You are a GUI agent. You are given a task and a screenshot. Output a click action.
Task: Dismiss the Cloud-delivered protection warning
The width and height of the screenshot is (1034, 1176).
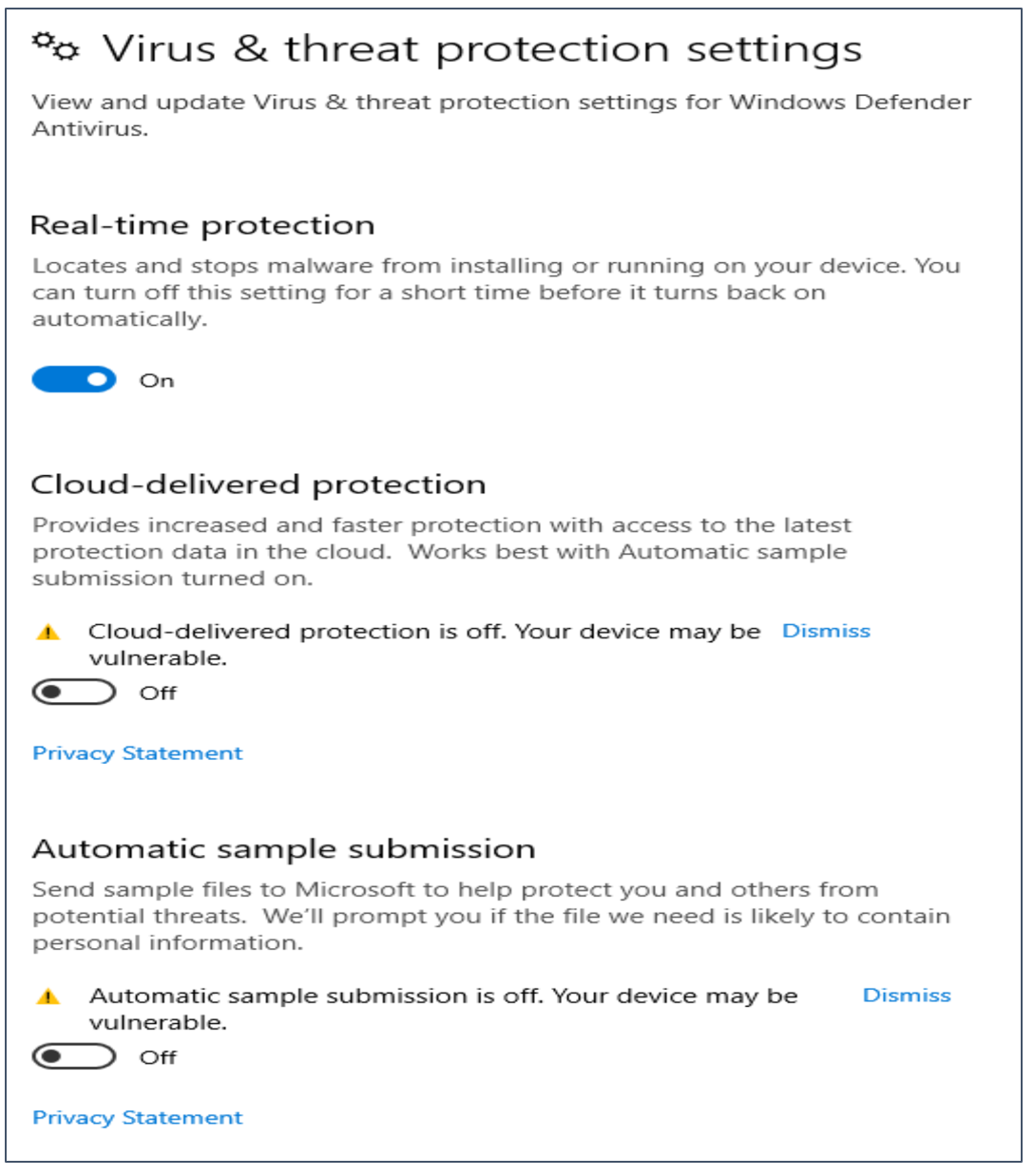[x=825, y=631]
